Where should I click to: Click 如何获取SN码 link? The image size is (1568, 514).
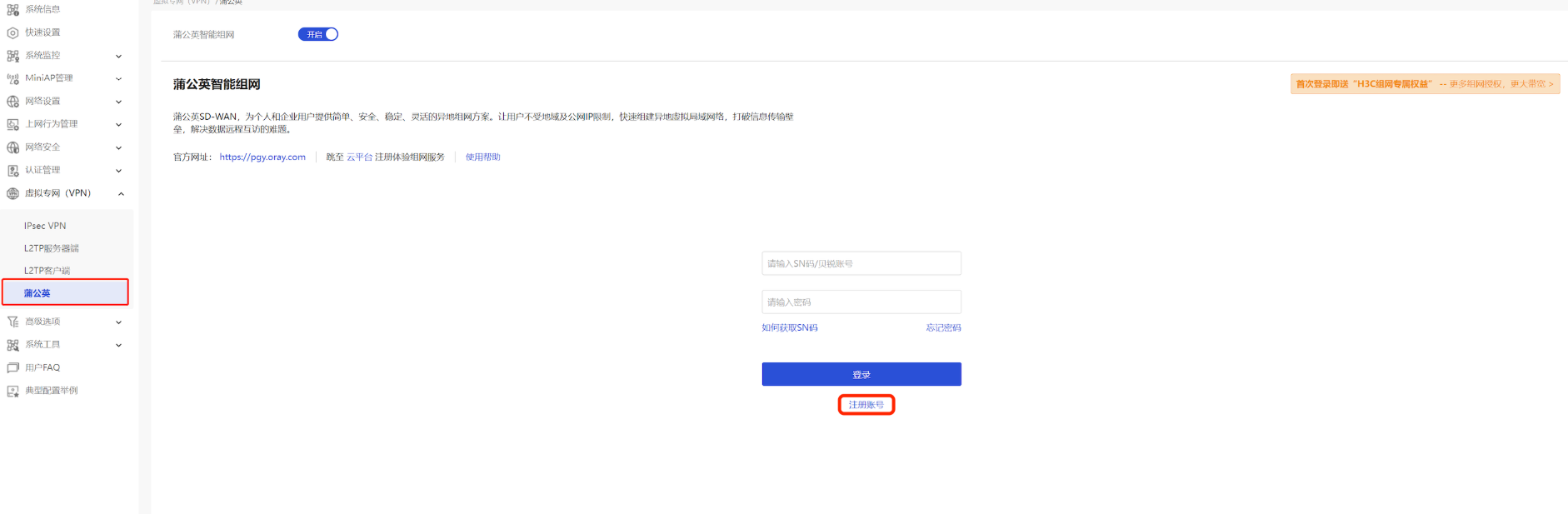point(790,327)
